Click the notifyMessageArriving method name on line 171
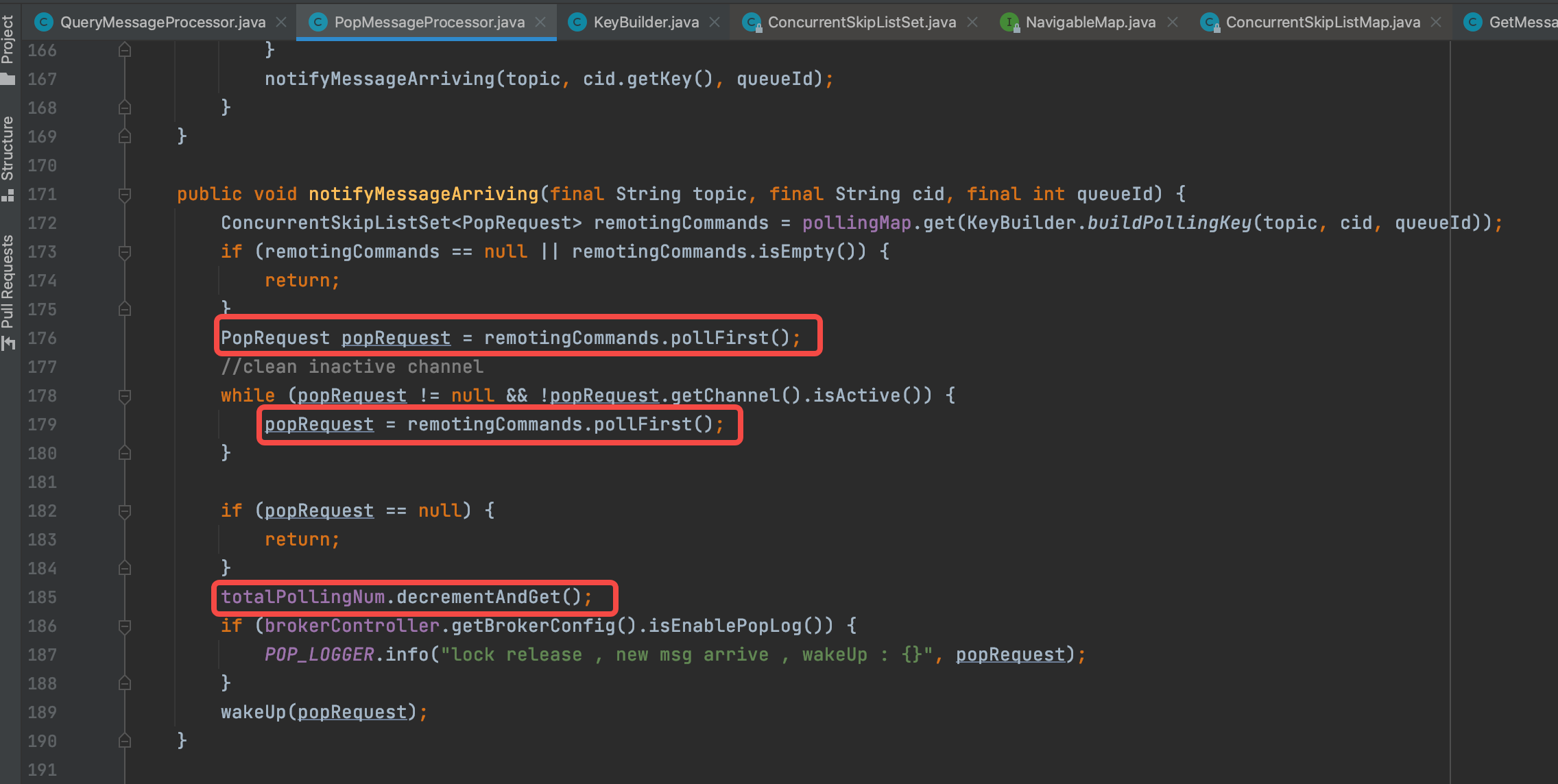The height and width of the screenshot is (784, 1558). point(423,195)
